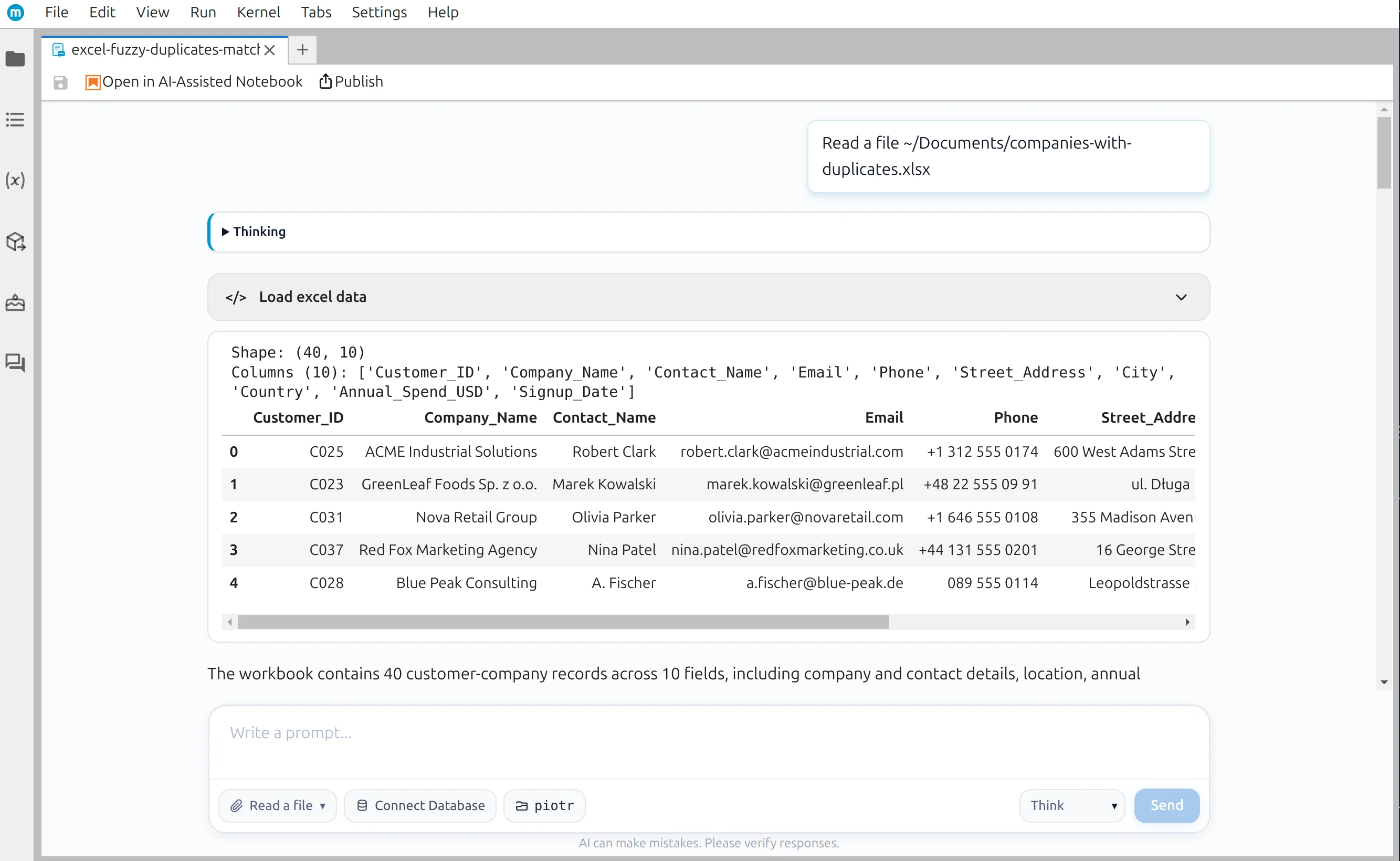Screen dimensions: 1400x861
Task: Open the Think mode dropdown
Action: [x=1072, y=805]
